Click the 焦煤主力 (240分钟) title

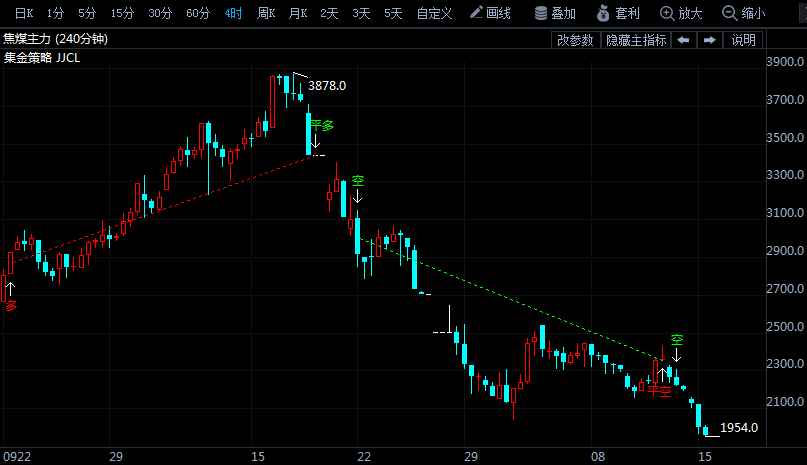click(56, 39)
